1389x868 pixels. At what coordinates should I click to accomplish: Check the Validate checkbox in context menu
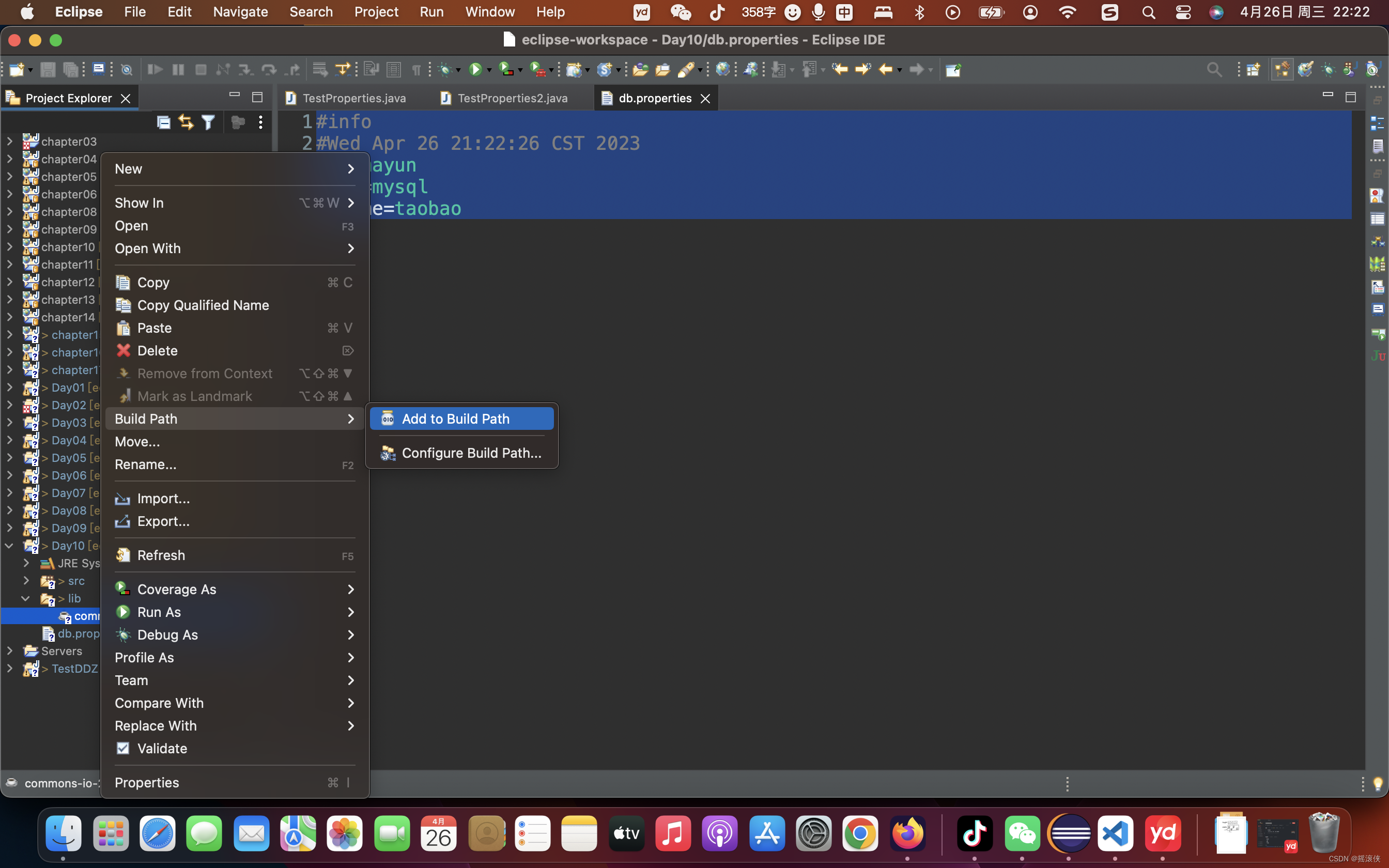click(122, 748)
